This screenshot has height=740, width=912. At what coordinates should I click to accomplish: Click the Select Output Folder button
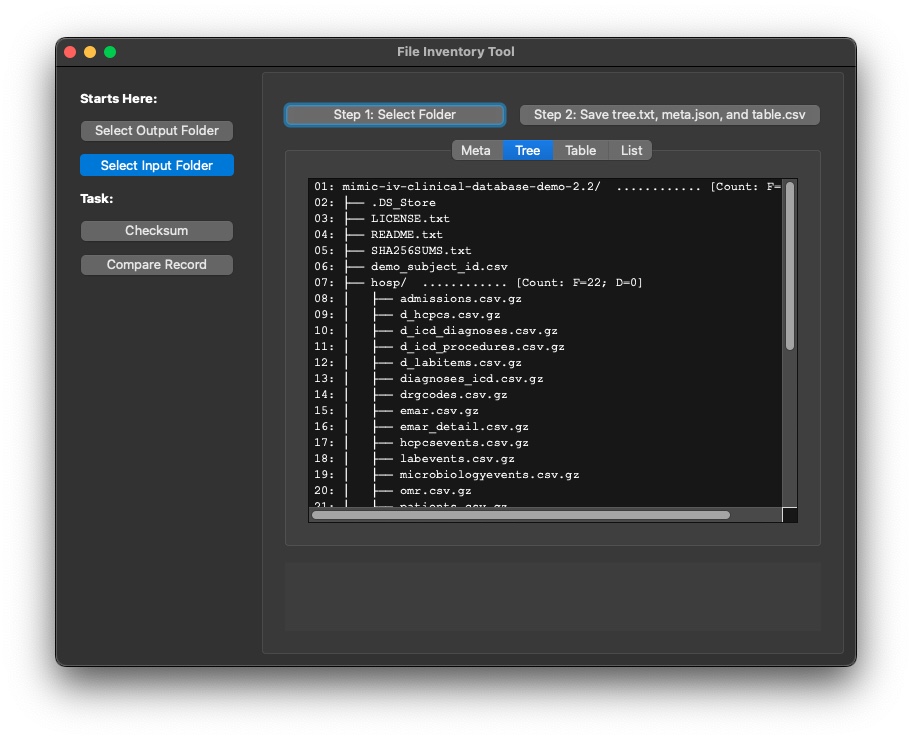tap(156, 130)
